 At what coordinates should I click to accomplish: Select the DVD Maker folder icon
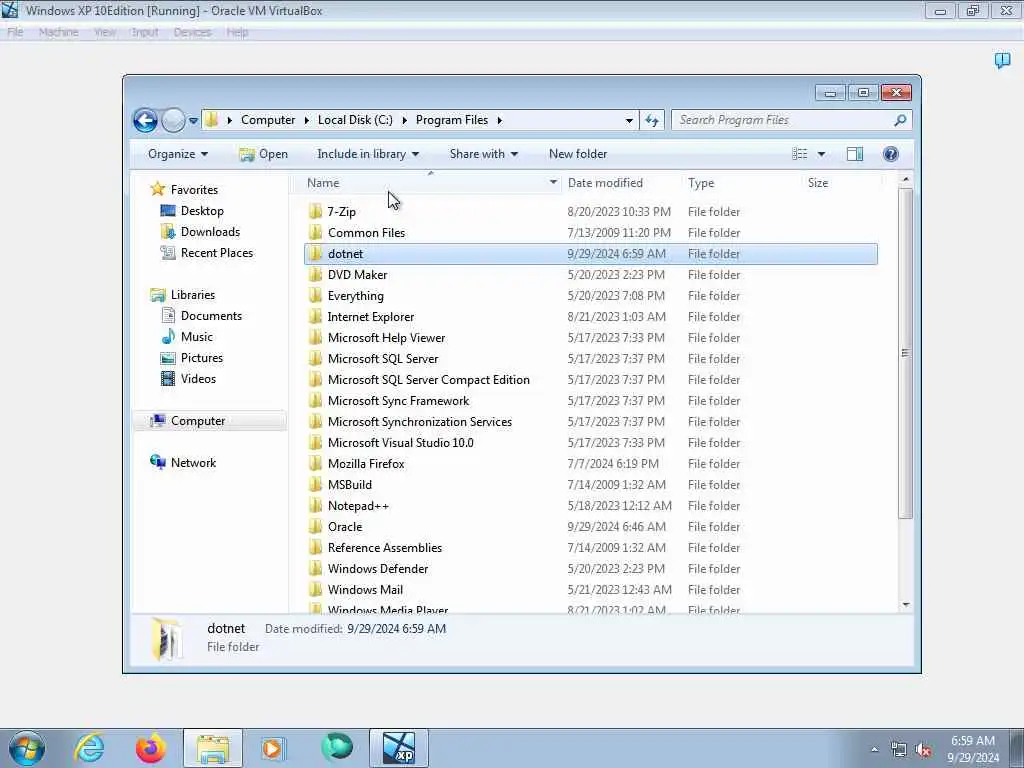pyautogui.click(x=315, y=274)
